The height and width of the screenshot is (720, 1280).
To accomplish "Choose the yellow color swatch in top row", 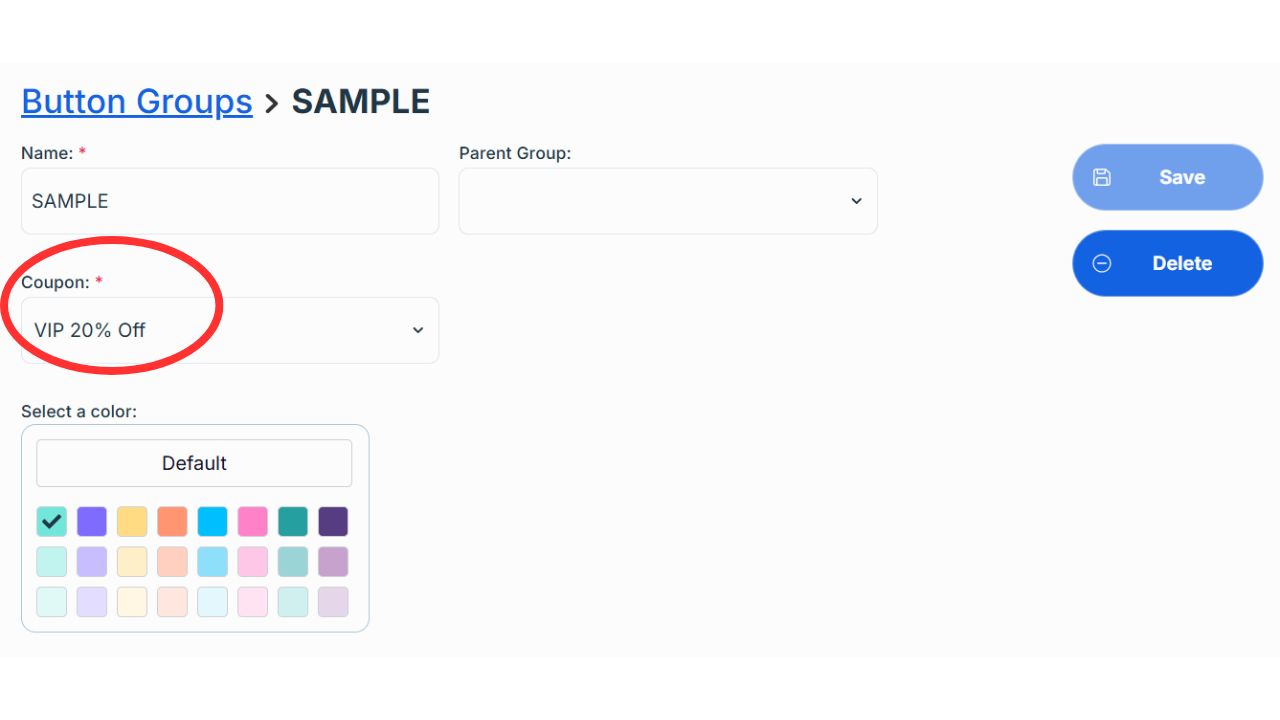I will coord(132,521).
